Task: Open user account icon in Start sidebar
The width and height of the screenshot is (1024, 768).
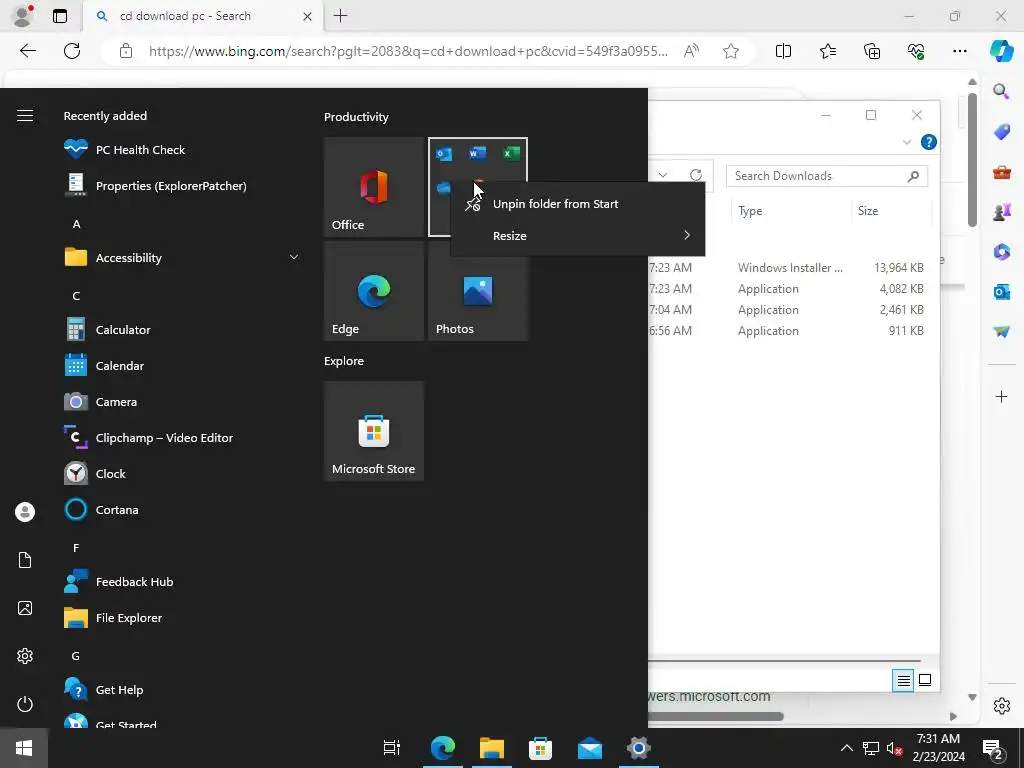Action: pos(25,512)
